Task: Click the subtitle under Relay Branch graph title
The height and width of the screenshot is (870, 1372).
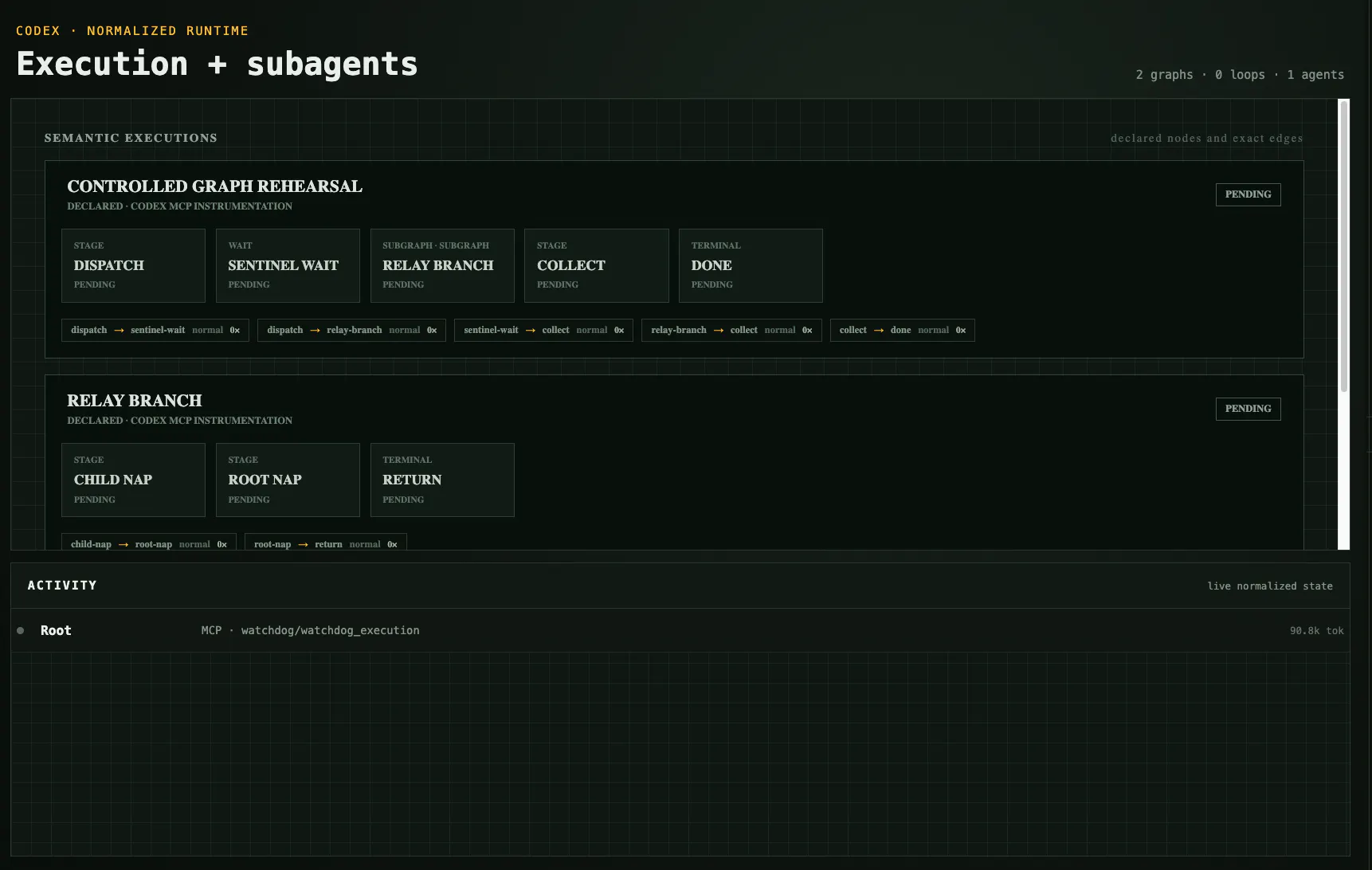Action: pos(179,421)
